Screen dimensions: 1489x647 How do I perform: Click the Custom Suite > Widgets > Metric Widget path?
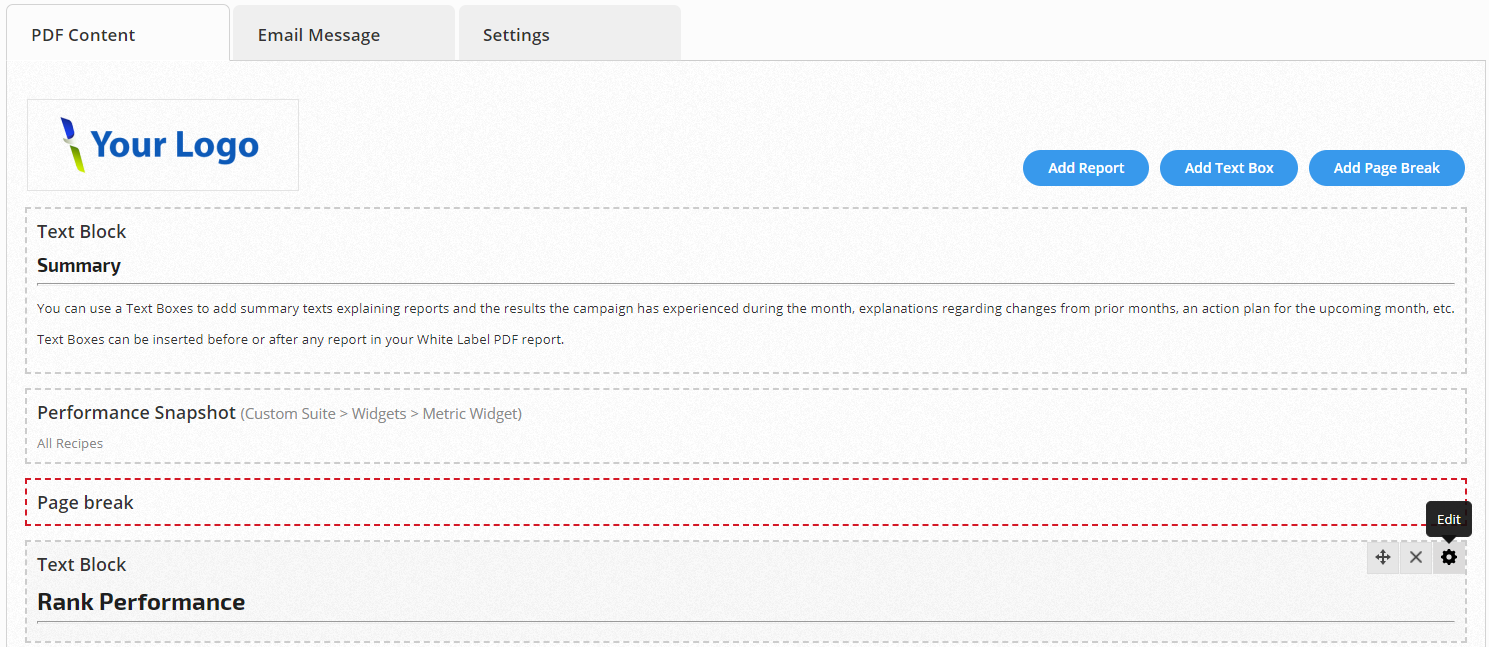tap(381, 414)
